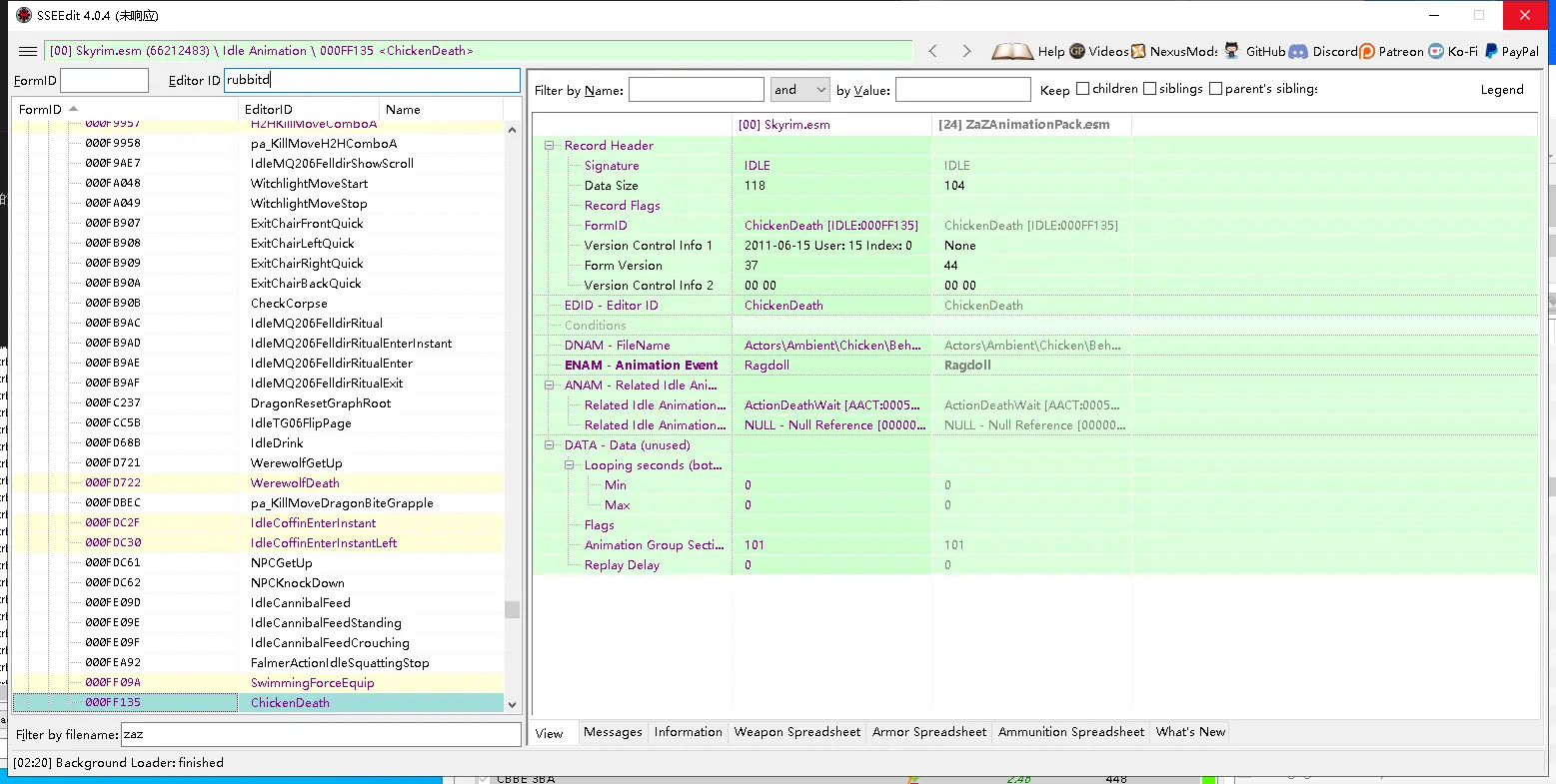Open the NexusMods icon

tap(1139, 51)
